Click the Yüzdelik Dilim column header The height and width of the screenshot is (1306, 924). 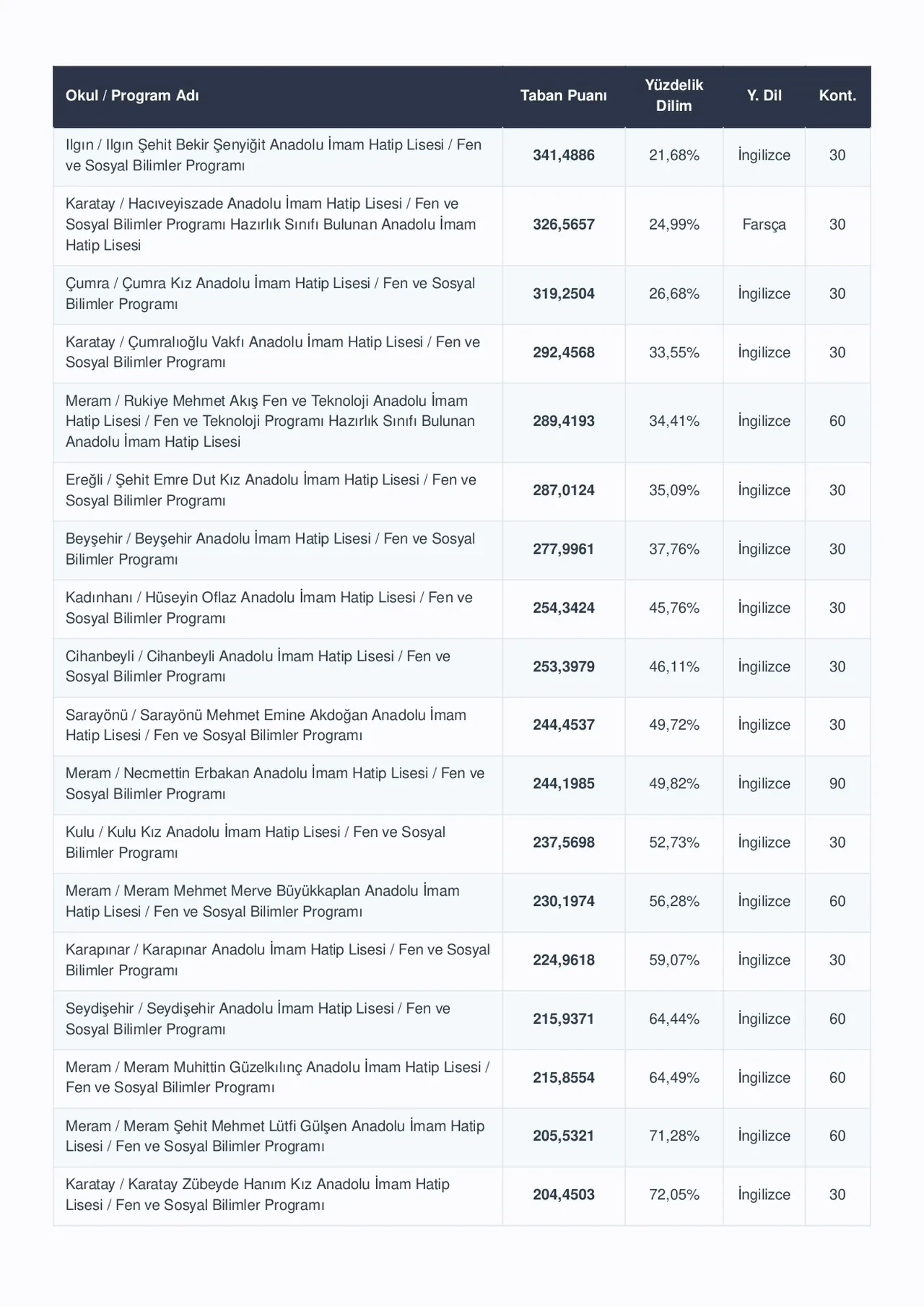pos(674,95)
